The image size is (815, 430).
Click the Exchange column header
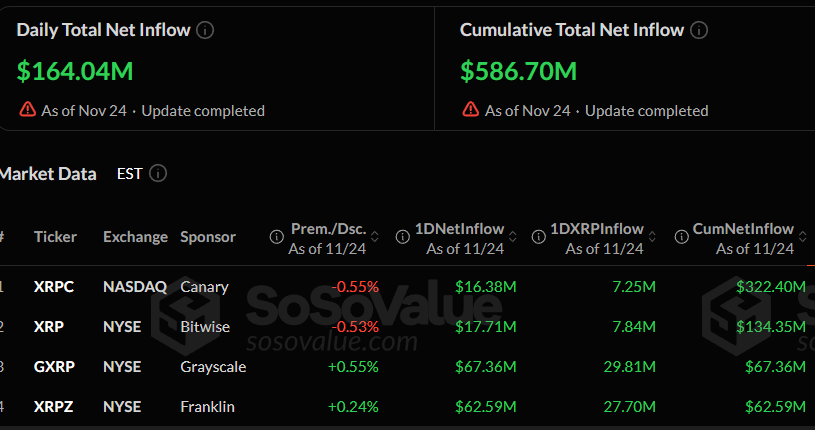(135, 237)
